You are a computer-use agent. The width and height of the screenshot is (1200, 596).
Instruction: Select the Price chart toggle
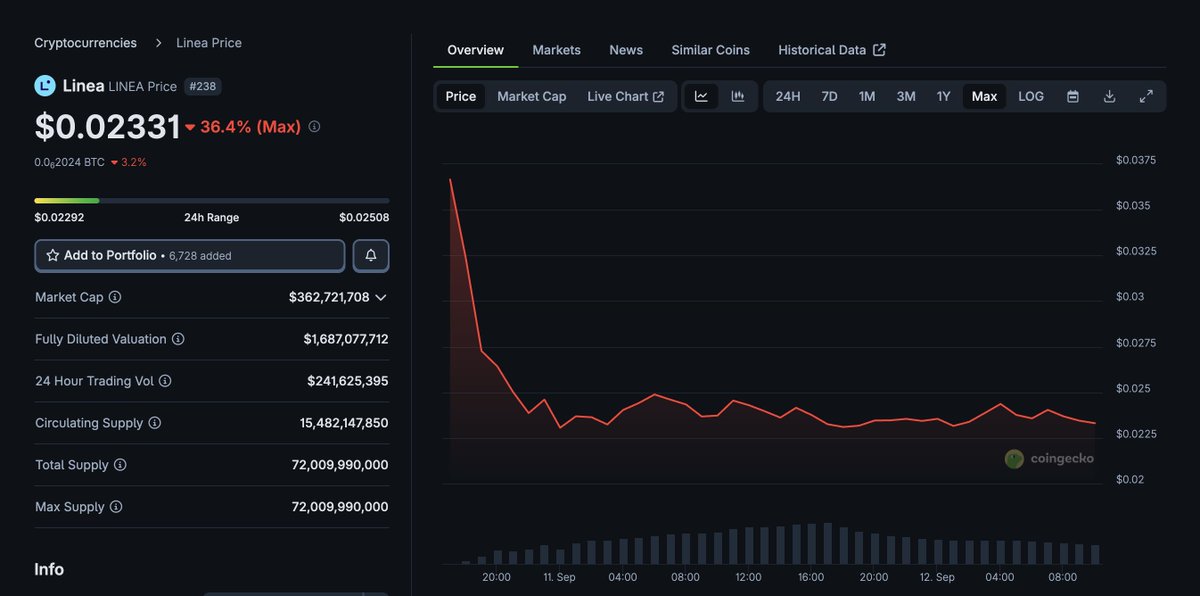pyautogui.click(x=461, y=96)
